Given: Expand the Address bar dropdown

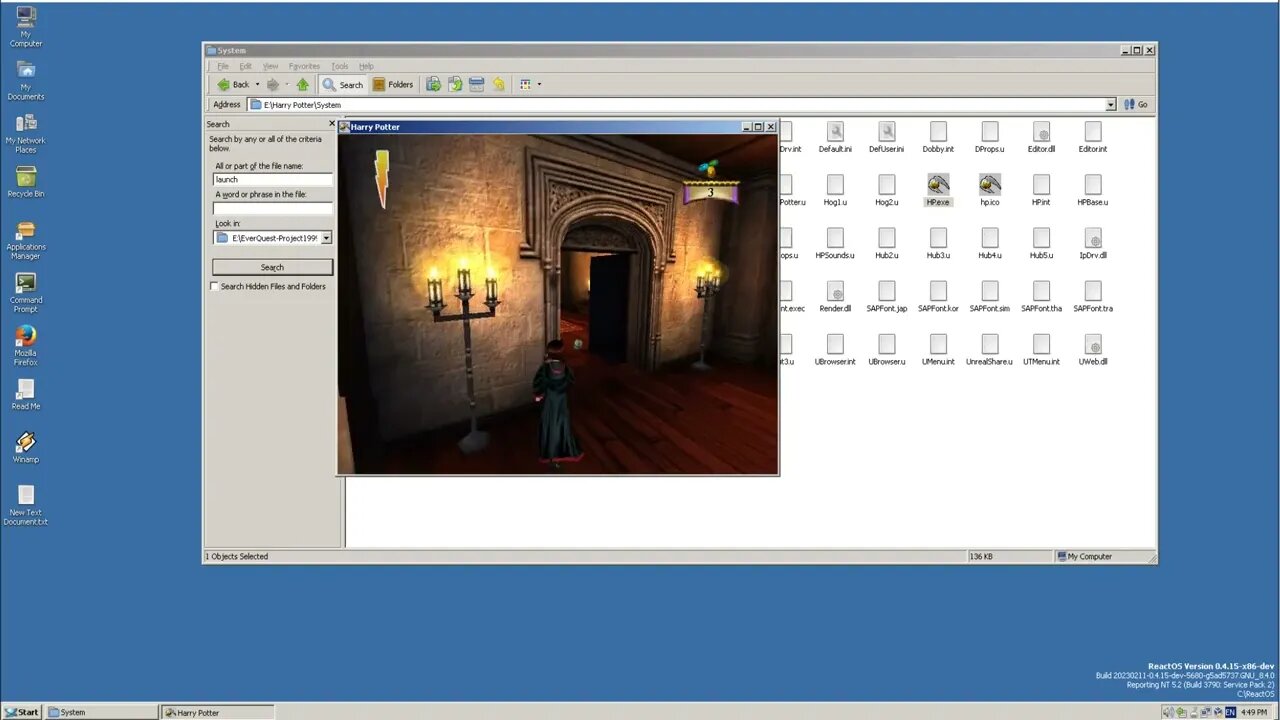Looking at the screenshot, I should (x=1110, y=105).
